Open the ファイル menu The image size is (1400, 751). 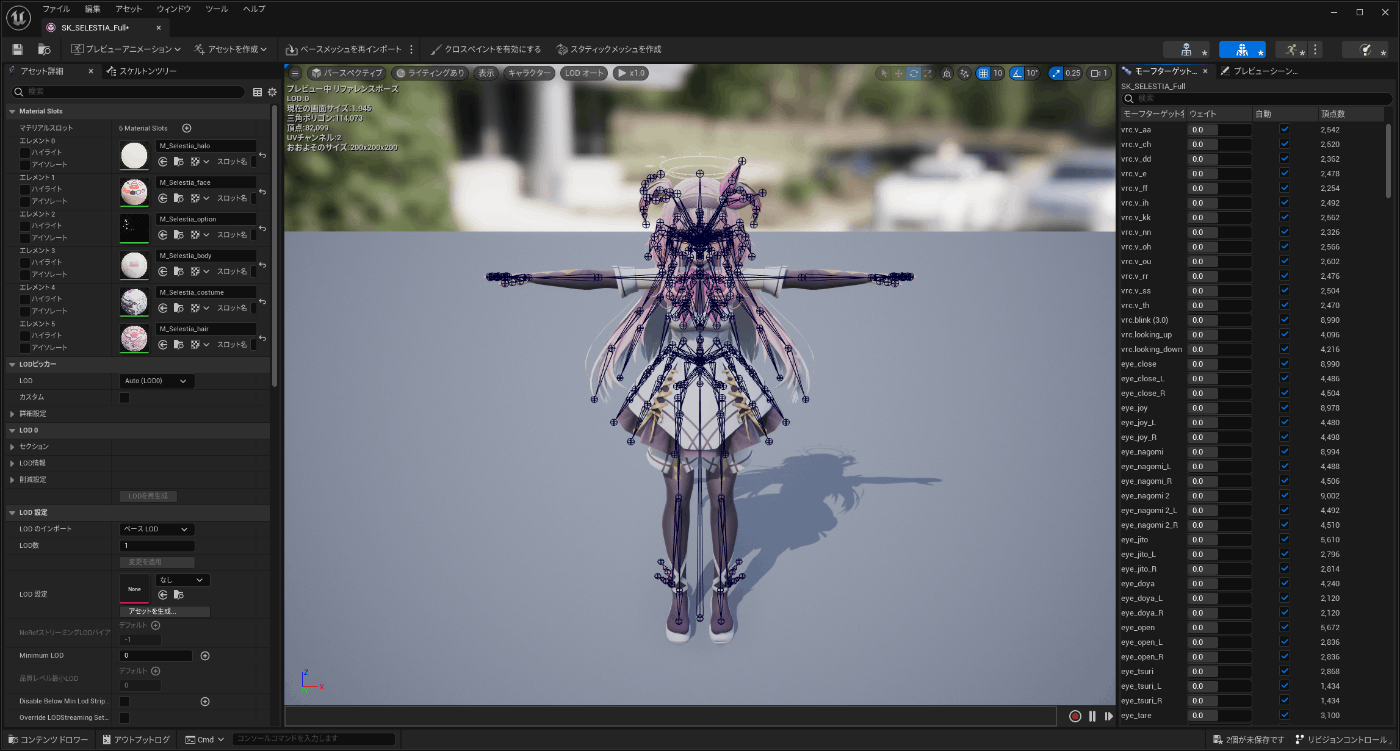[56, 9]
